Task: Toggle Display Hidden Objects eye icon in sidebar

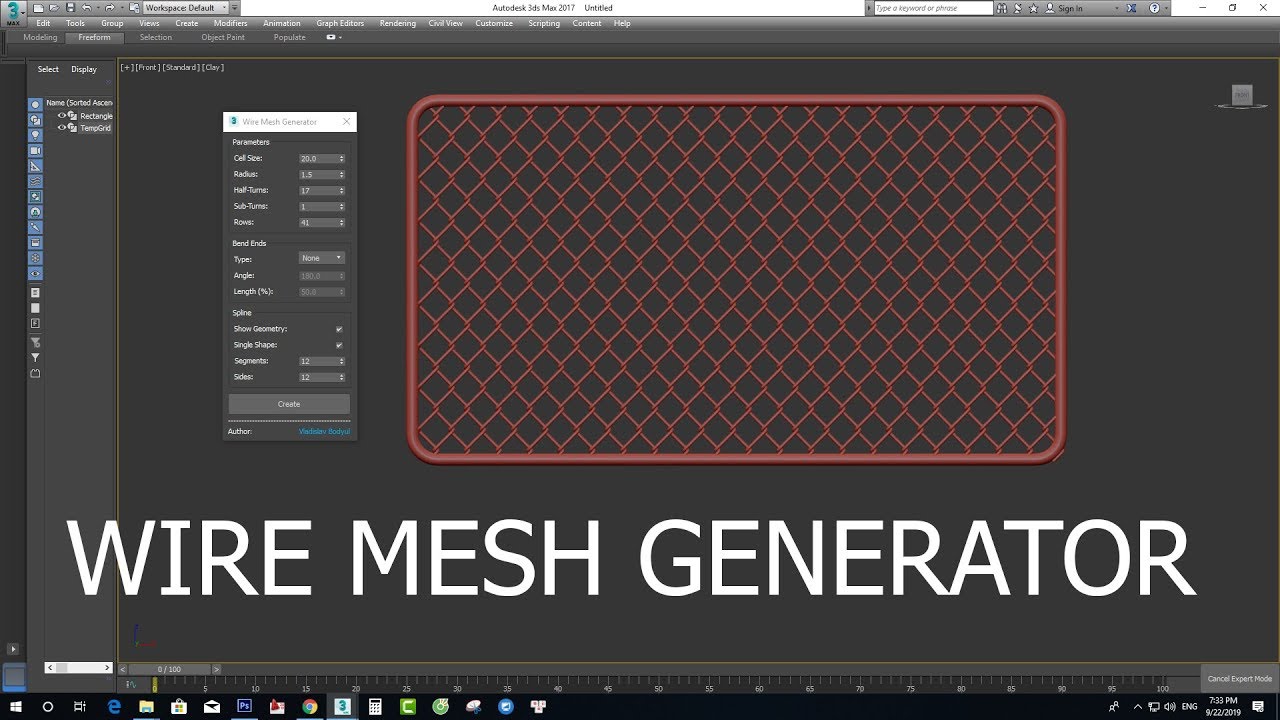Action: pos(35,273)
